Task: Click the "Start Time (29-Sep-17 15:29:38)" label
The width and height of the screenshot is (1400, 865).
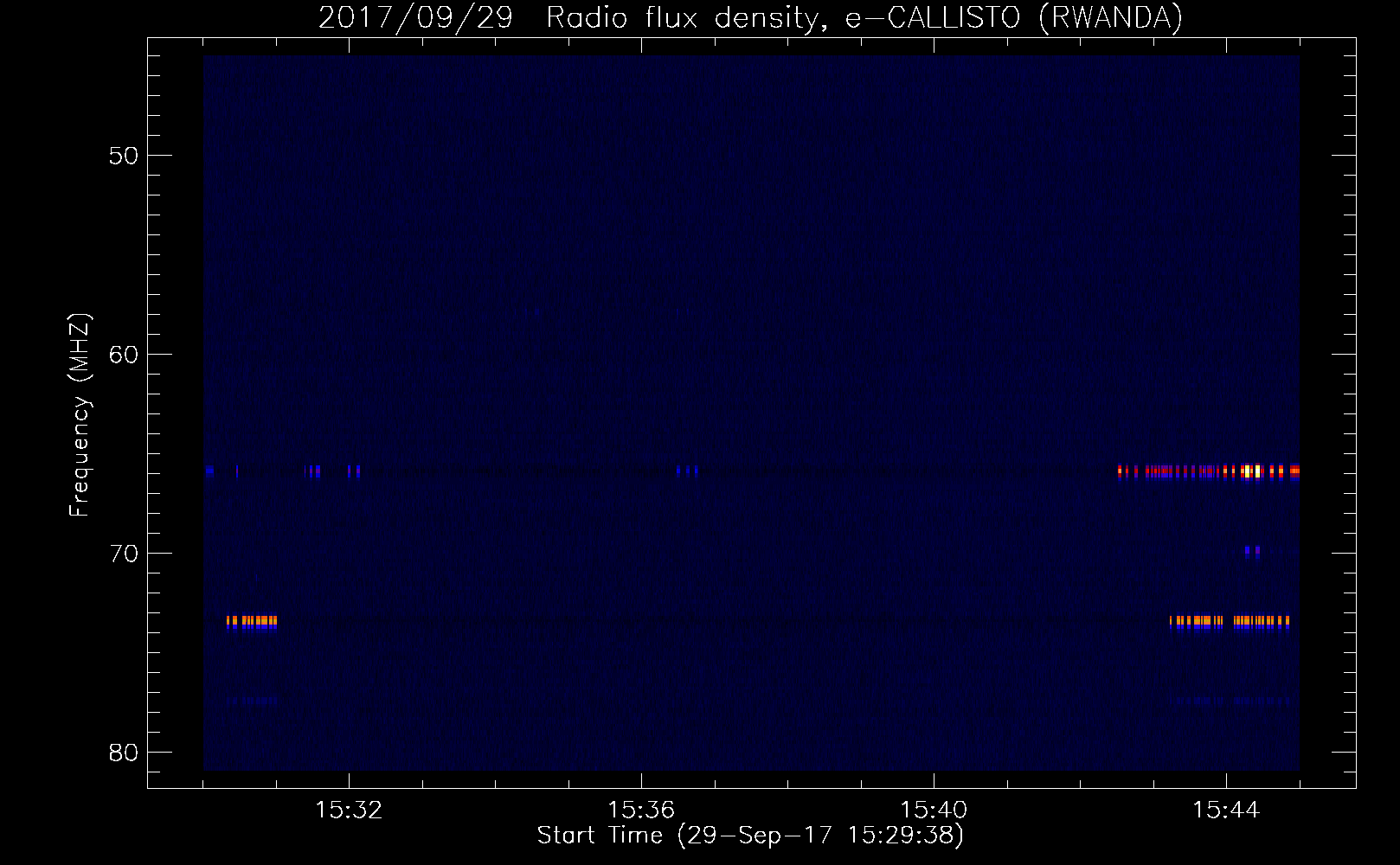Action: tap(750, 836)
